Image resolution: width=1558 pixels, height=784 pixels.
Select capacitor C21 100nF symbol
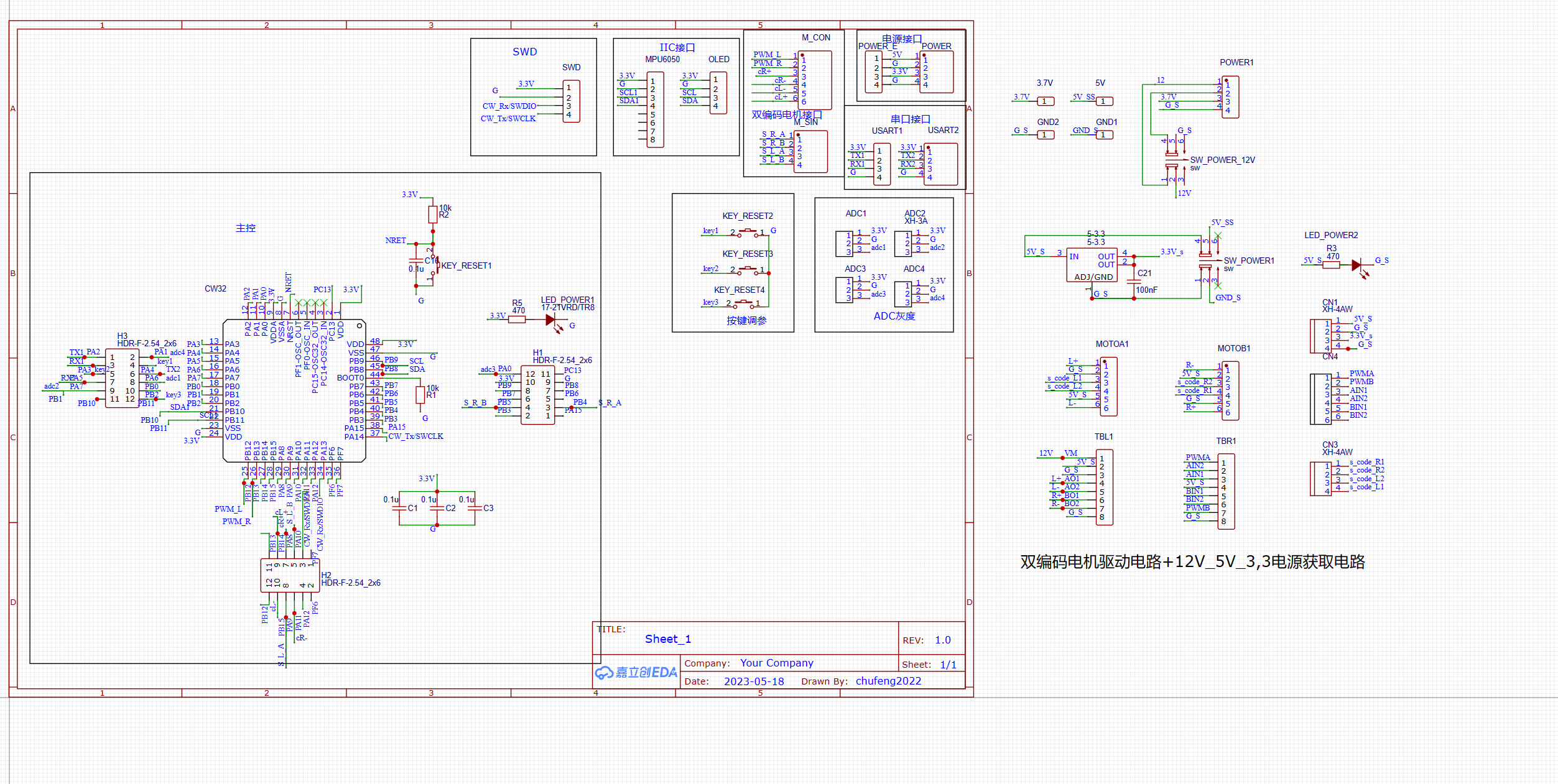click(x=1134, y=281)
